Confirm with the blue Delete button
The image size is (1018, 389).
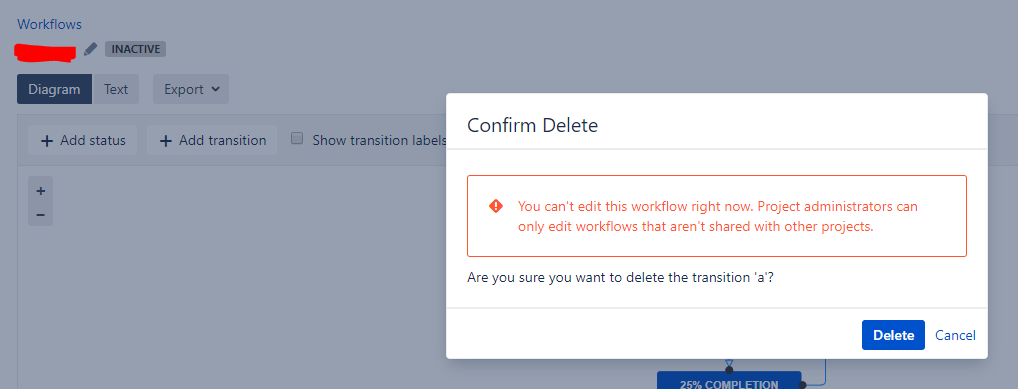[893, 335]
